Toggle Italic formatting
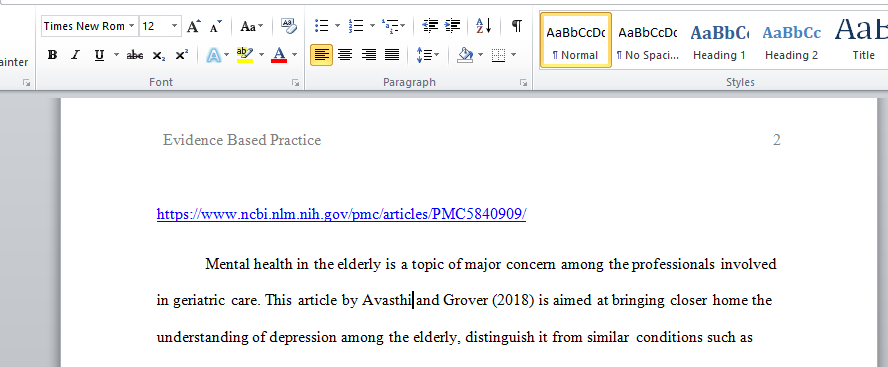This screenshot has width=888, height=367. click(75, 55)
